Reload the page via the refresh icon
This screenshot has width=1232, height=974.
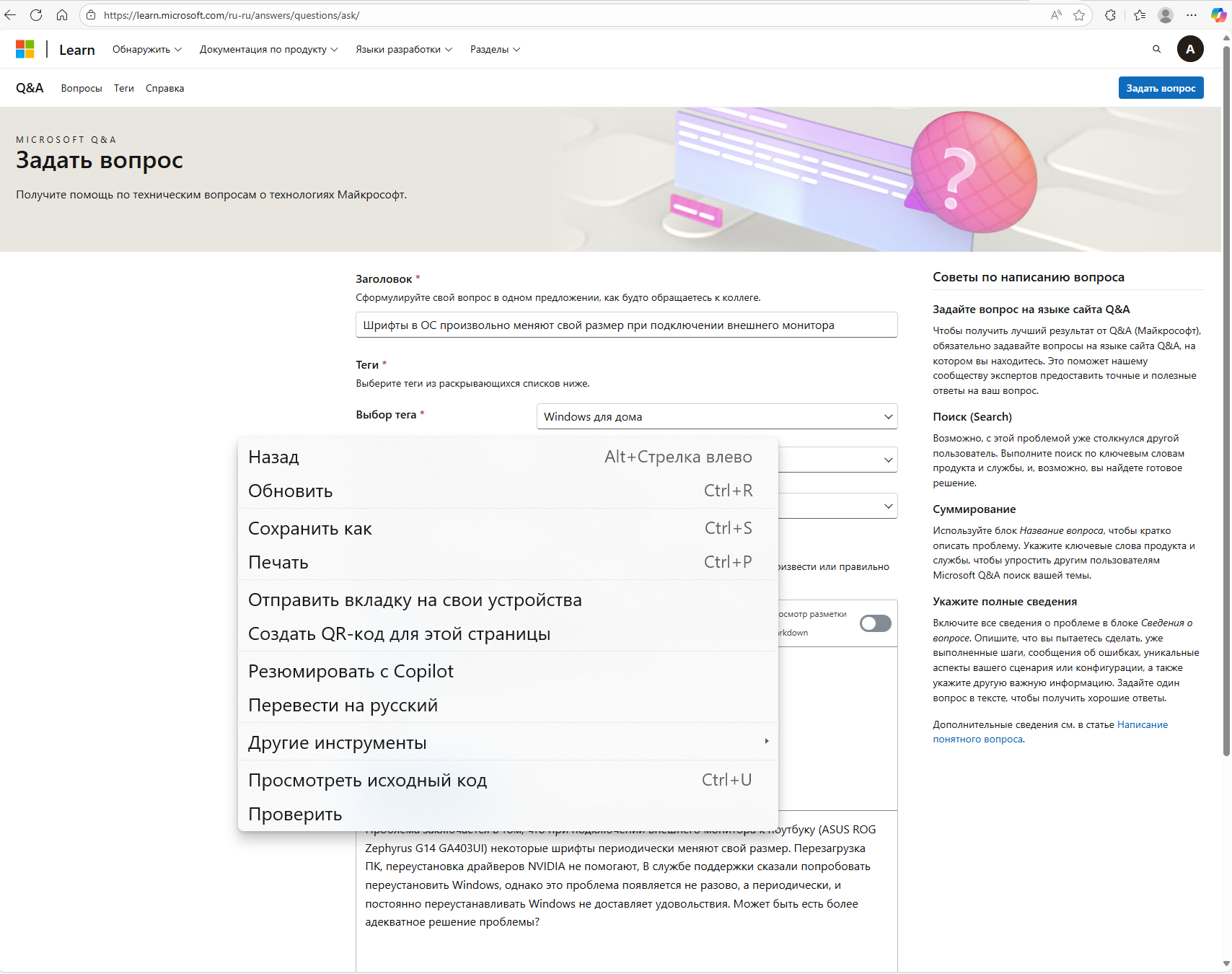pyautogui.click(x=36, y=15)
